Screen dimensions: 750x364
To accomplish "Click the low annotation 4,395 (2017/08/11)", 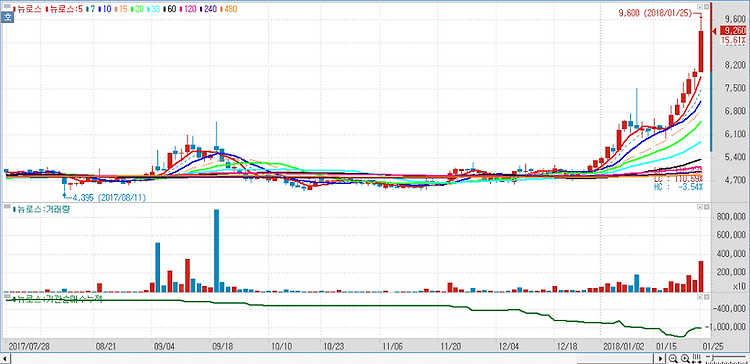I will click(109, 197).
